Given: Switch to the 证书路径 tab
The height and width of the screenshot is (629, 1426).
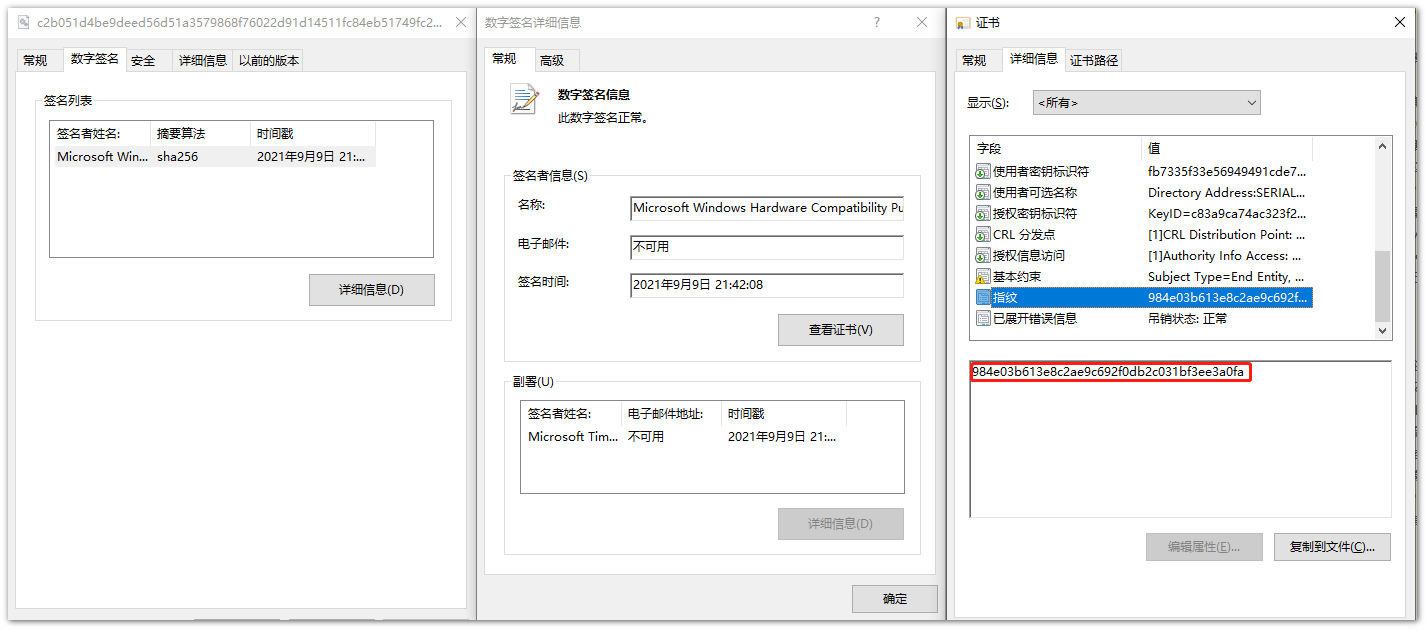Looking at the screenshot, I should pyautogui.click(x=1094, y=60).
